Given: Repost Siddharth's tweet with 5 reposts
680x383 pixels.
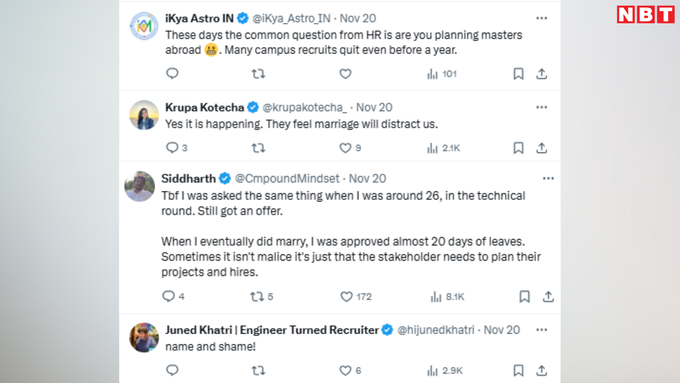Looking at the screenshot, I should pos(262,297).
